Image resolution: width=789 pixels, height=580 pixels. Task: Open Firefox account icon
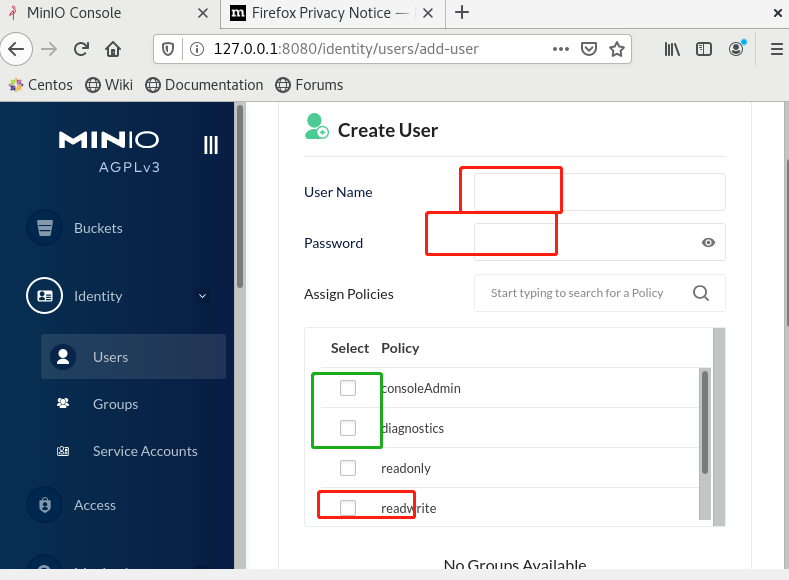point(737,49)
